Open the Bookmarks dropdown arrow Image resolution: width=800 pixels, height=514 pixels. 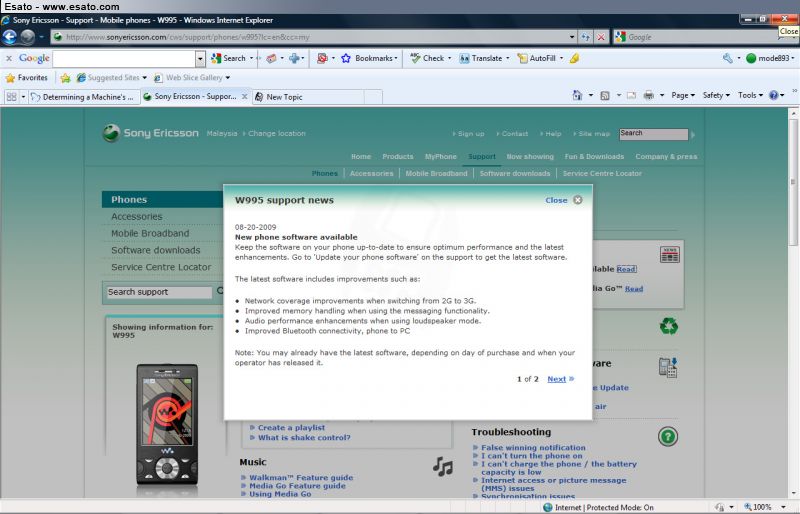[x=396, y=58]
